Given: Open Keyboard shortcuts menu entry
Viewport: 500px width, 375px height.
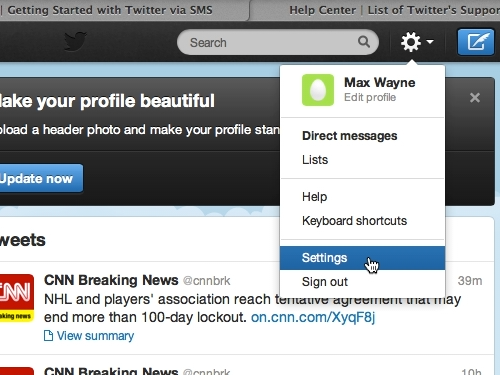Looking at the screenshot, I should pos(362,221).
